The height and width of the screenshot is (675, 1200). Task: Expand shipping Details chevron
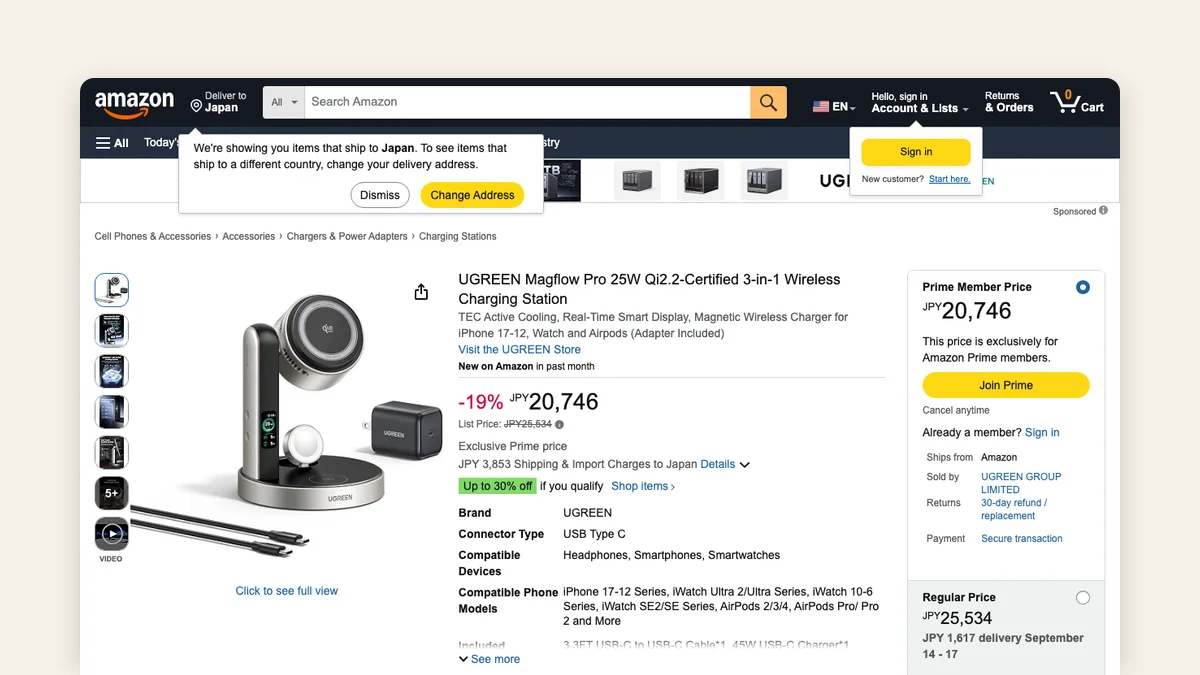[x=744, y=465]
